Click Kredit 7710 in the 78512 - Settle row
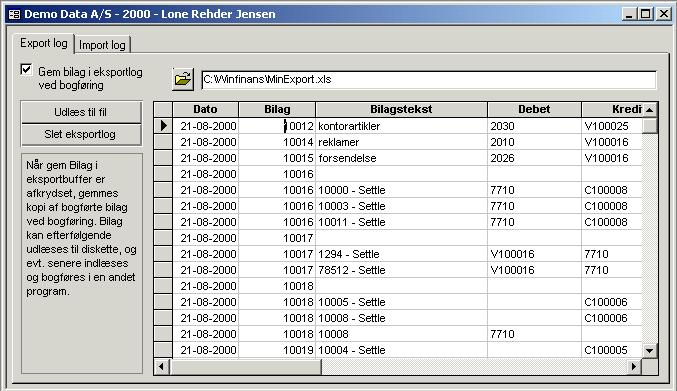Screen dimensions: 677x391 (612, 270)
